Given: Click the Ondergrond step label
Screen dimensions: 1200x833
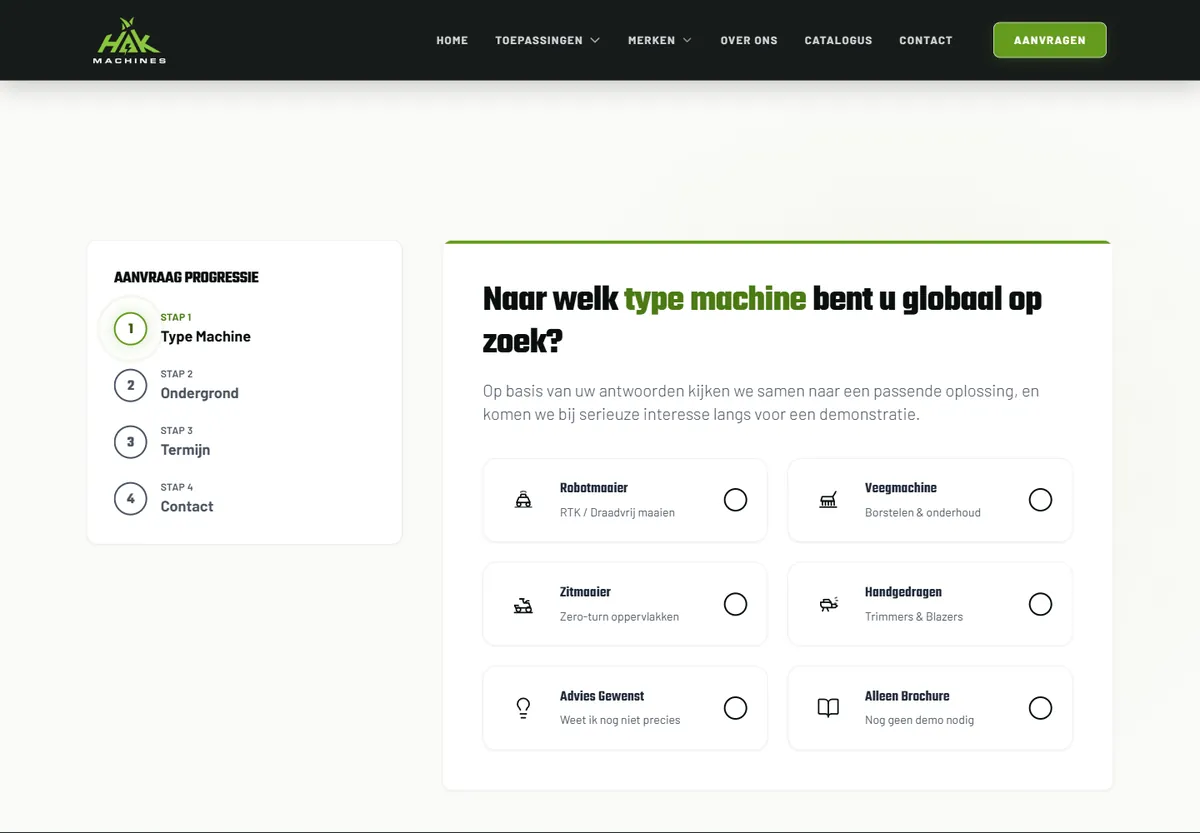Looking at the screenshot, I should pos(200,393).
